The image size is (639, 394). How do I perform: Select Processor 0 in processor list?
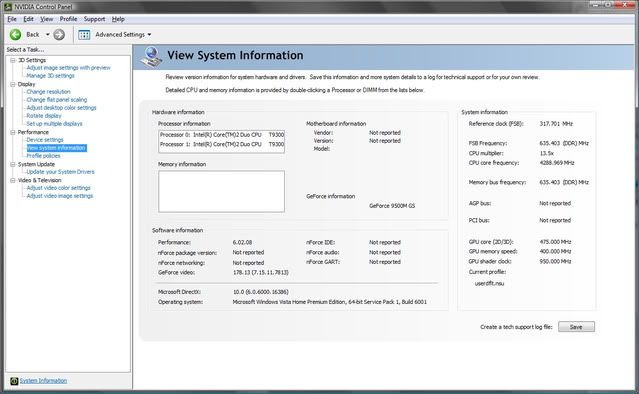pyautogui.click(x=222, y=135)
